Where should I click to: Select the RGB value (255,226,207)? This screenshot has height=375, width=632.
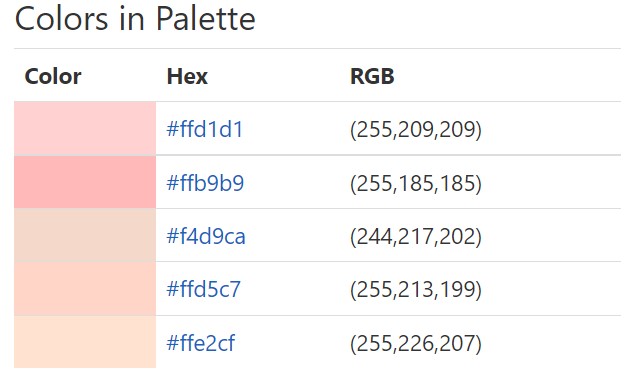(416, 343)
